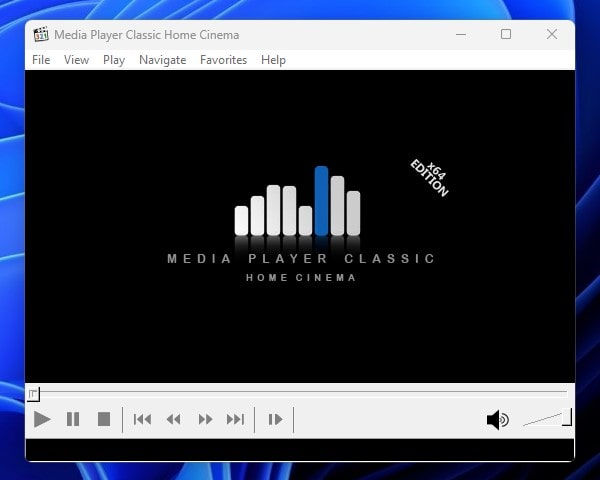The image size is (600, 480).
Task: Skip to next file with skip-forward icon
Action: click(x=235, y=420)
